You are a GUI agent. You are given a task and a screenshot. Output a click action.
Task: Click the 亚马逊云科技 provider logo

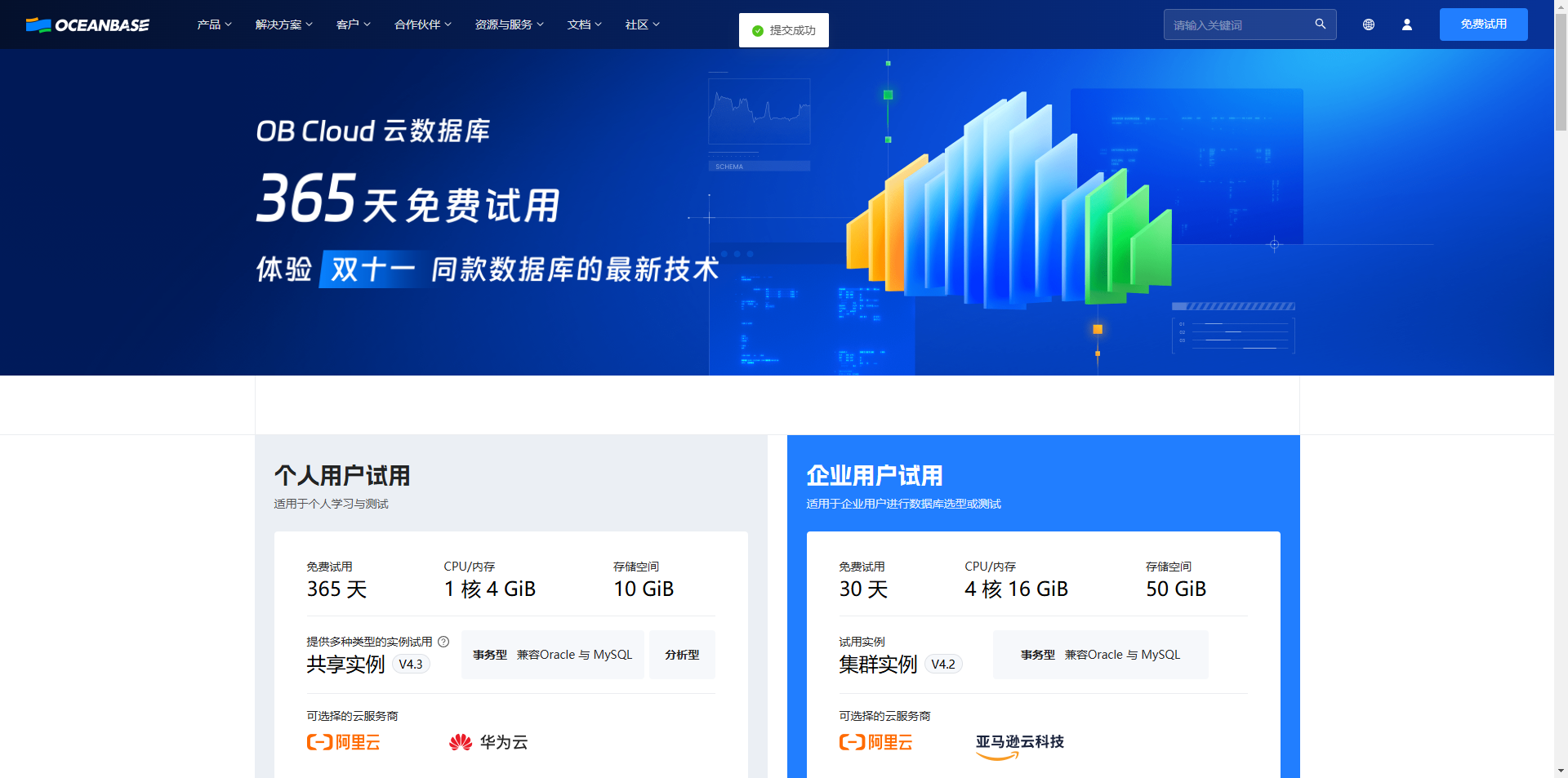point(1020,743)
